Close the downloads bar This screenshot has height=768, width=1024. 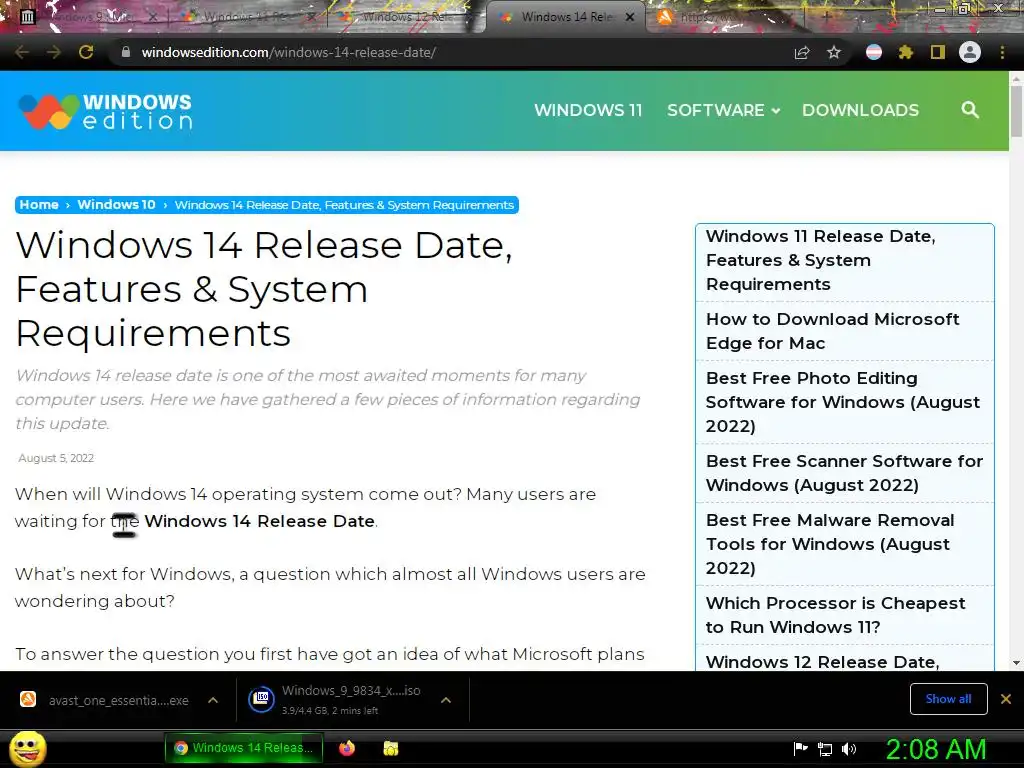pyautogui.click(x=1006, y=699)
